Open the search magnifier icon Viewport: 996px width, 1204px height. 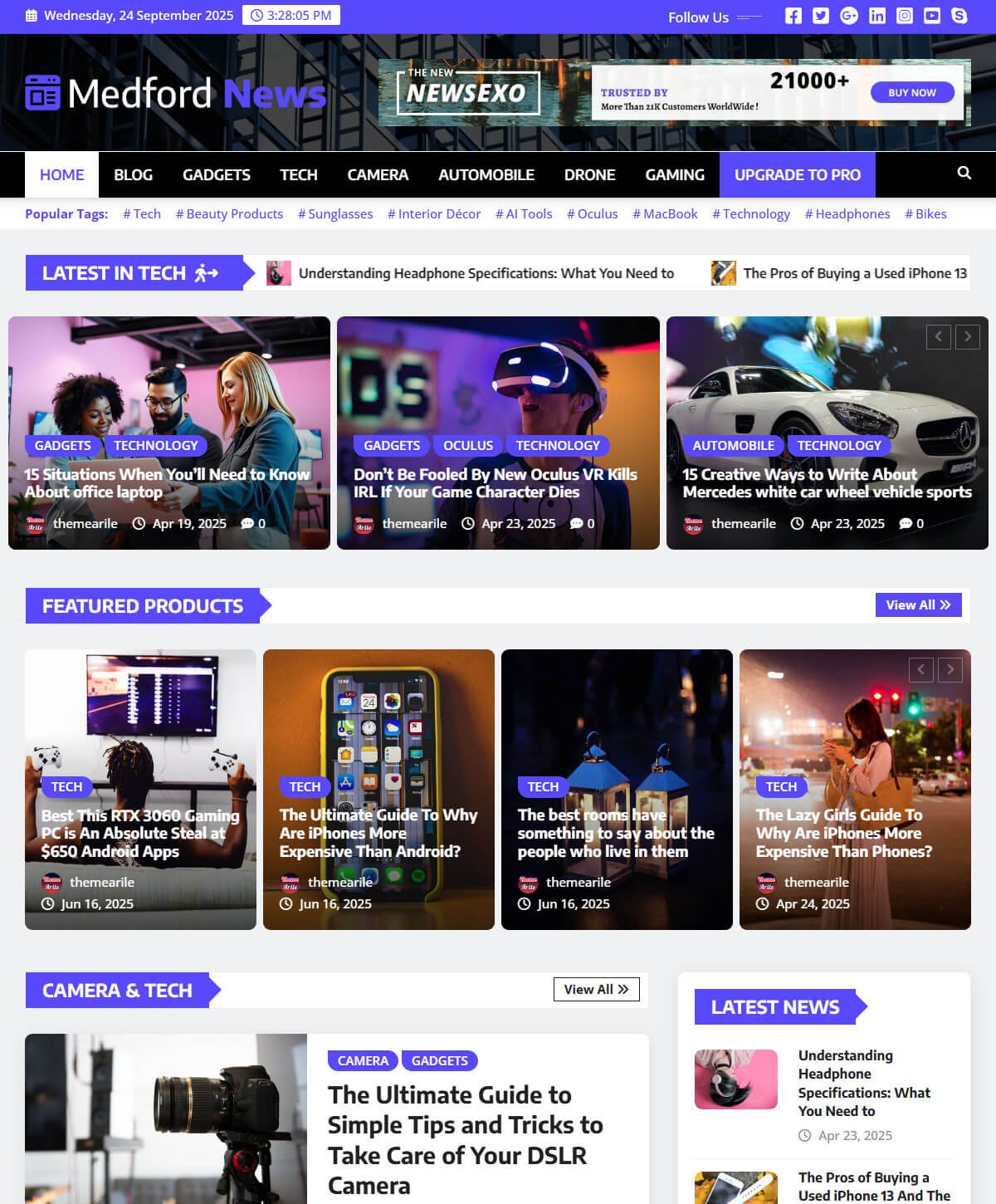point(964,173)
